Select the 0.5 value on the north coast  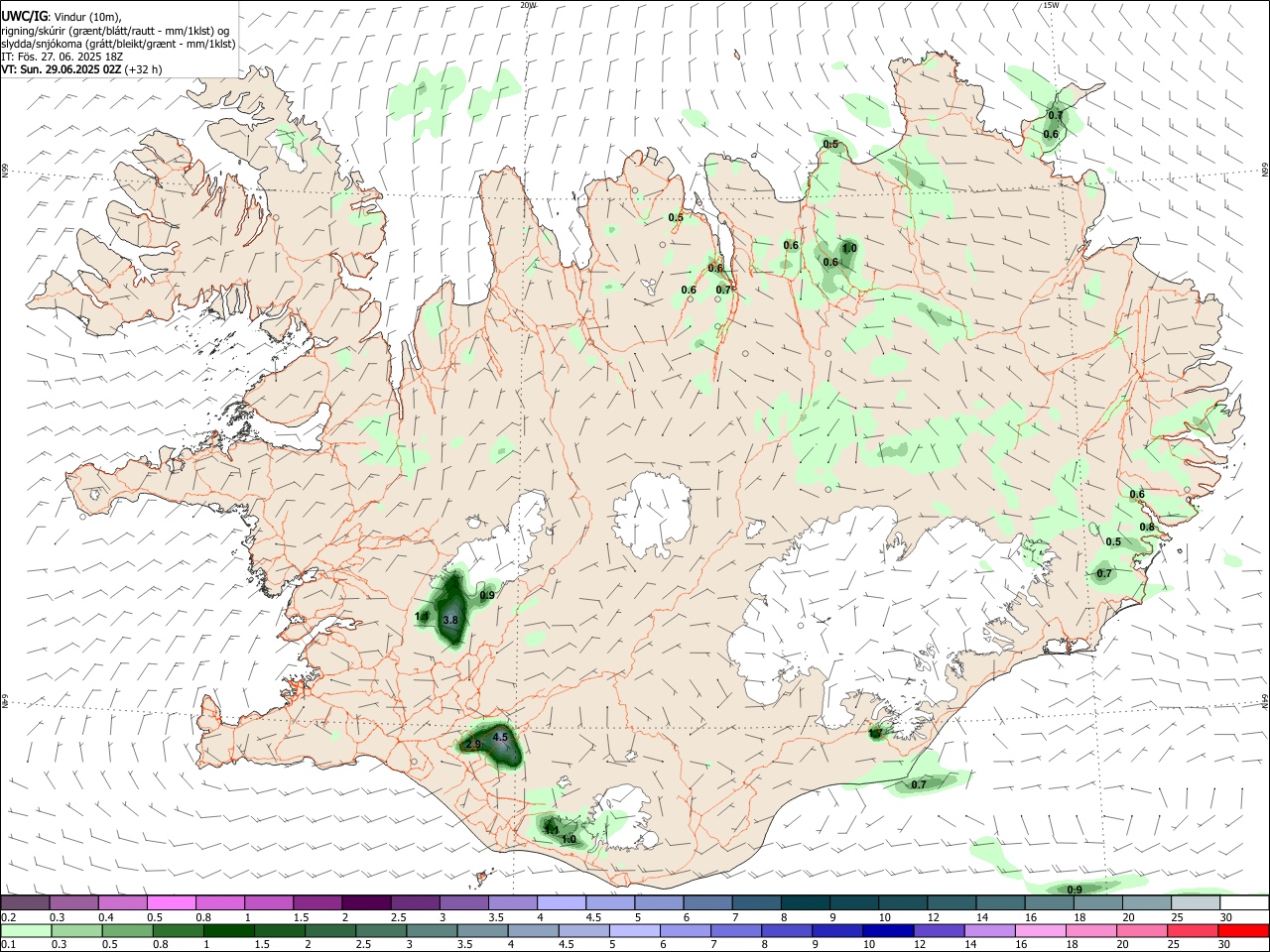click(831, 145)
